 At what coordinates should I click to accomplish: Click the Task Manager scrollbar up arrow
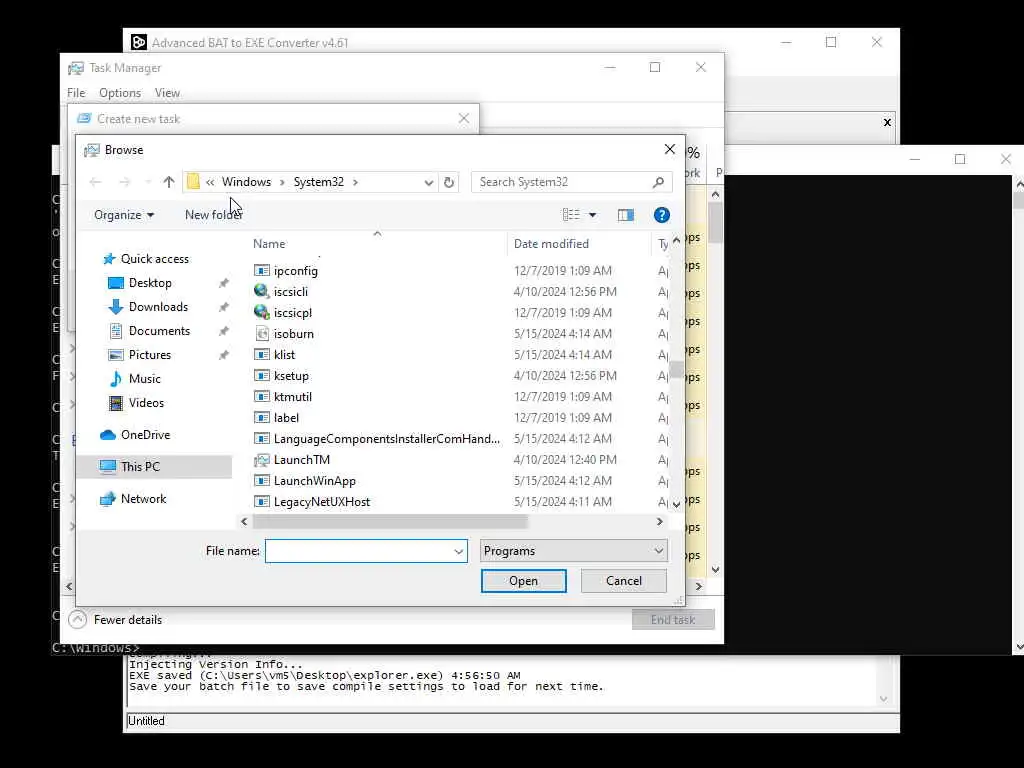[716, 195]
